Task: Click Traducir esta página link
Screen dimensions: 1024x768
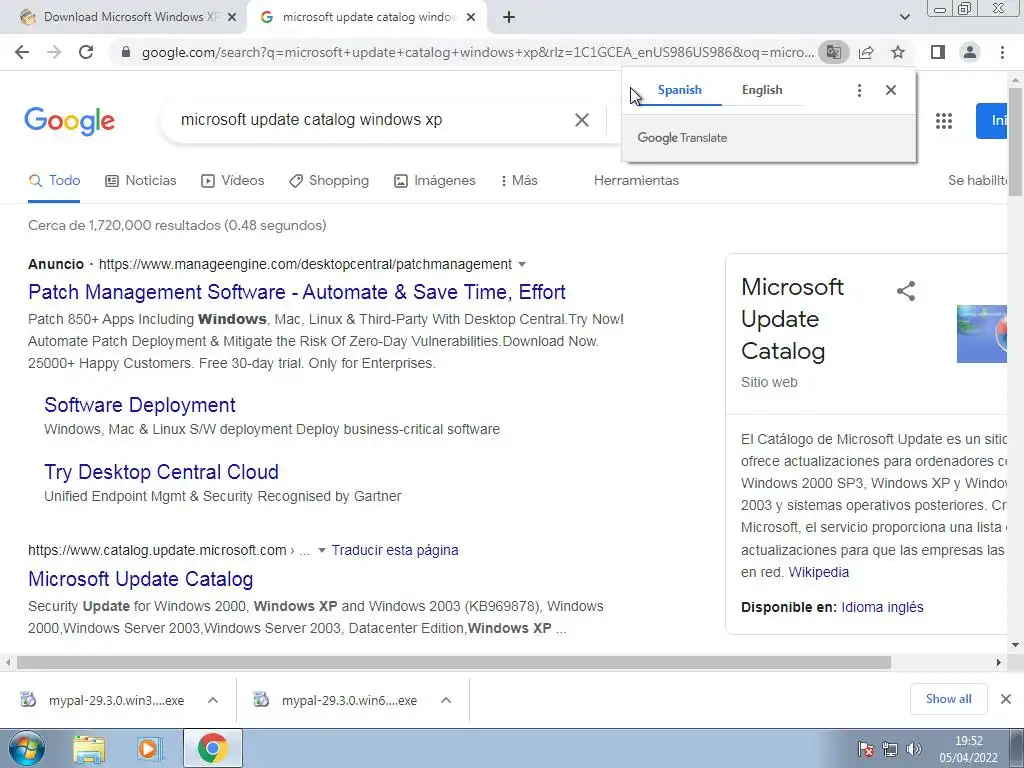Action: pos(395,551)
